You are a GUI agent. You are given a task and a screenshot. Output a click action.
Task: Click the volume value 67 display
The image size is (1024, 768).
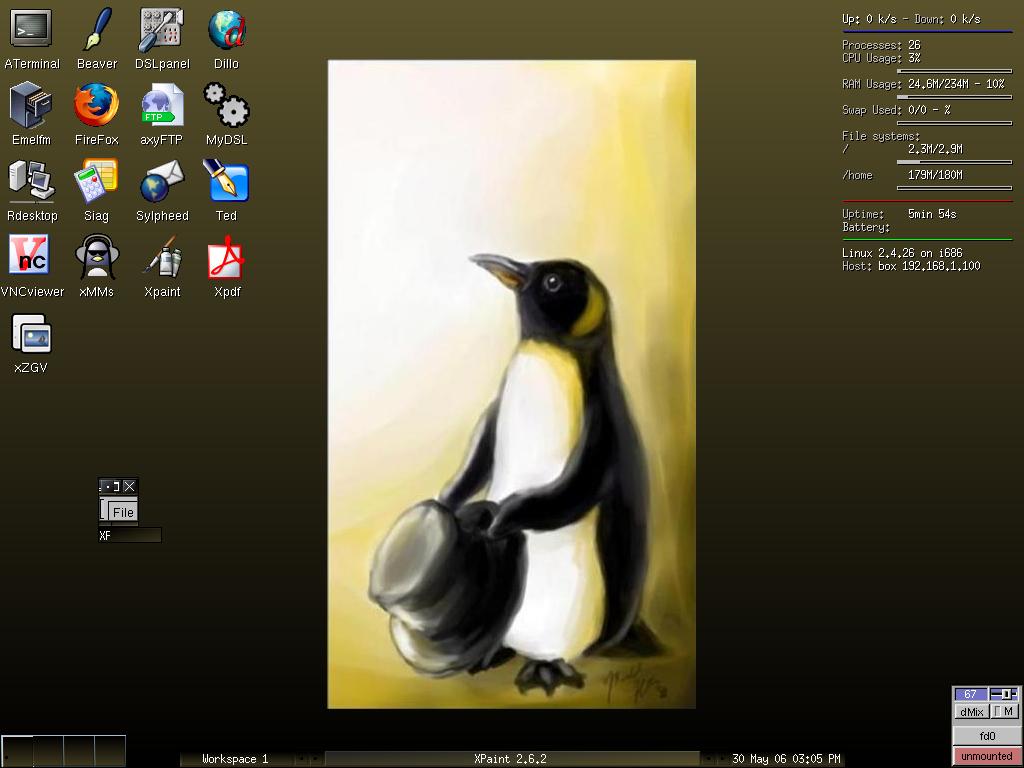(x=970, y=694)
